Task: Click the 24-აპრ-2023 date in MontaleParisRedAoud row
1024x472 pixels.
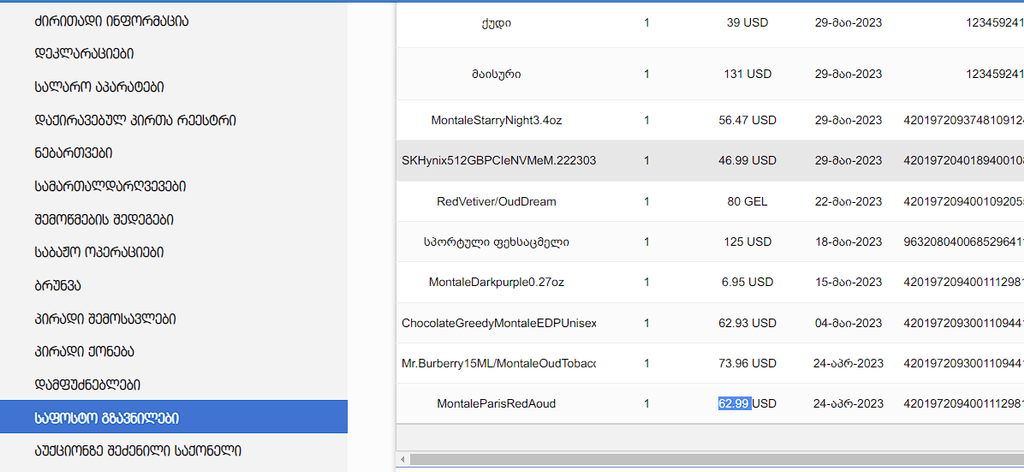Action: coord(848,403)
